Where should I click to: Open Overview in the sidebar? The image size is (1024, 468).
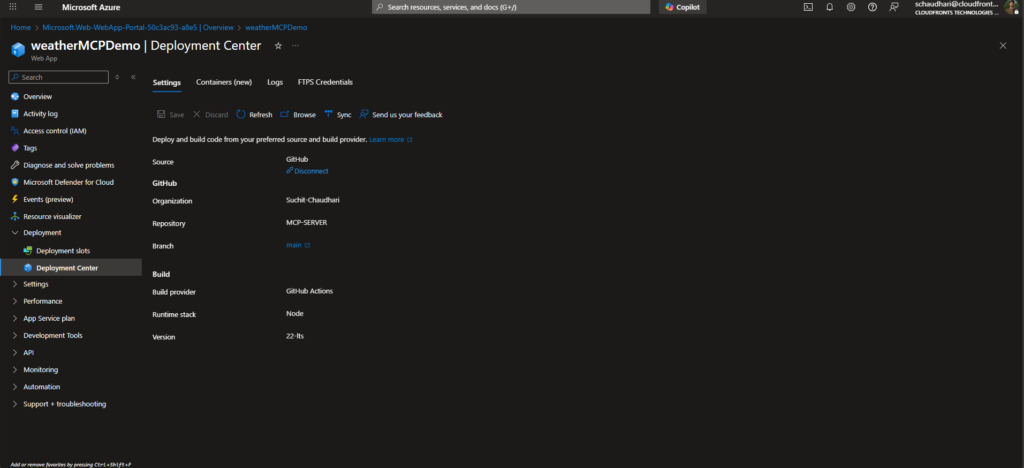[x=38, y=97]
